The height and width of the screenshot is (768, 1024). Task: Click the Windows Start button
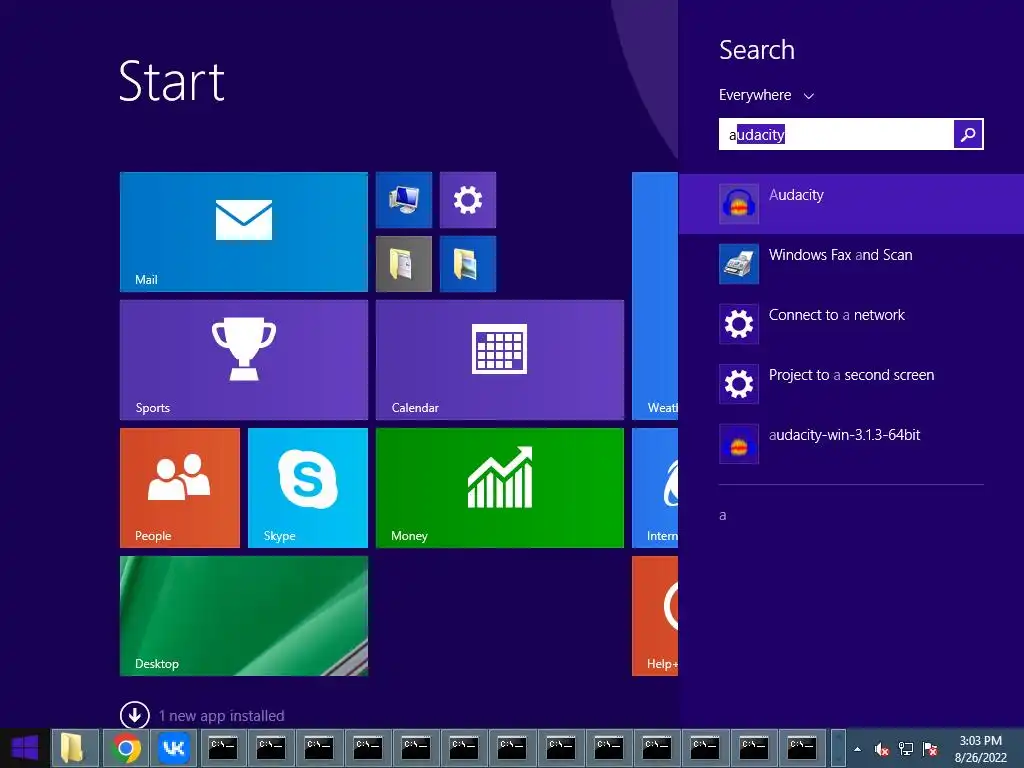(x=25, y=748)
